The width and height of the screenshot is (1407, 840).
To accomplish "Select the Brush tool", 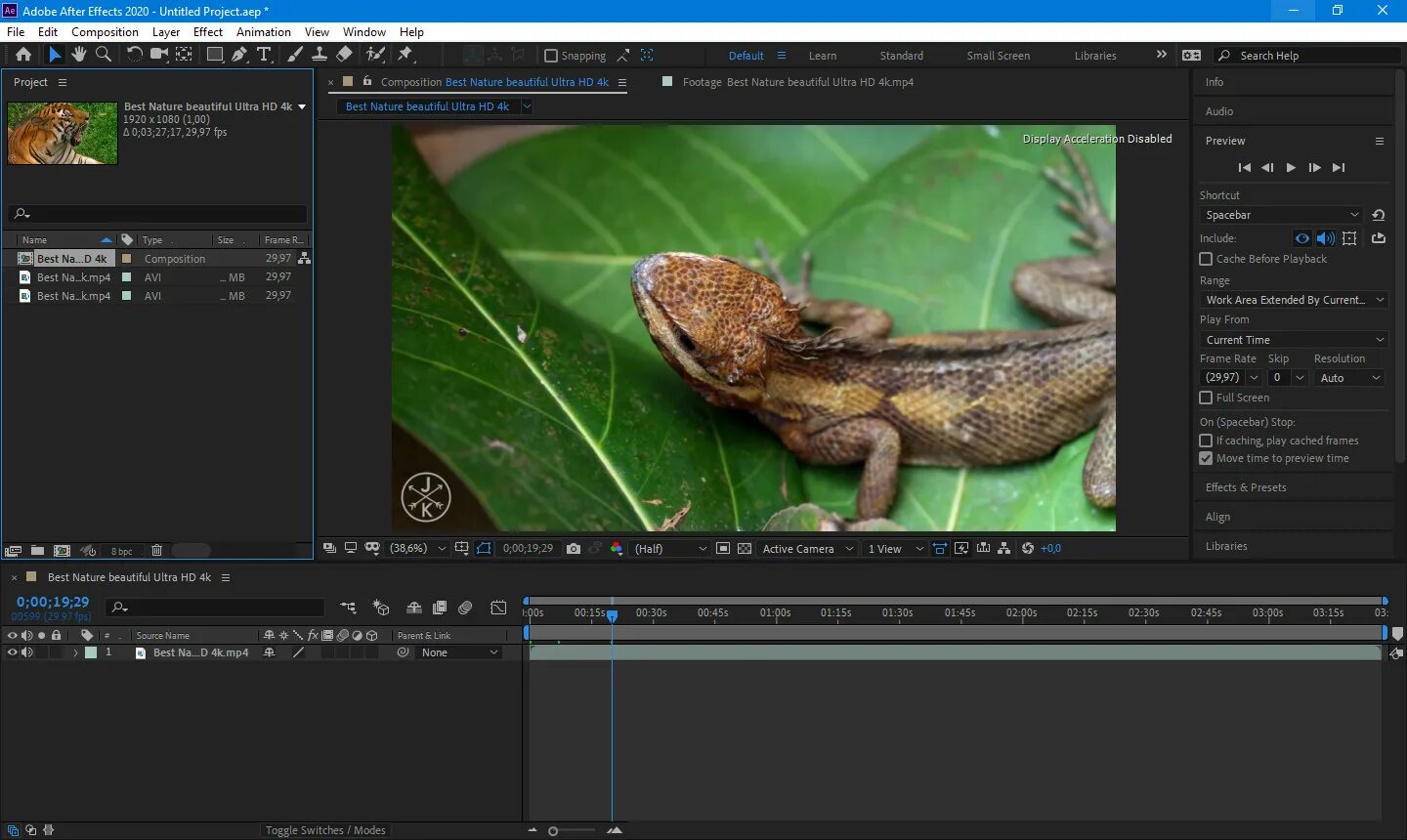I will (x=294, y=55).
